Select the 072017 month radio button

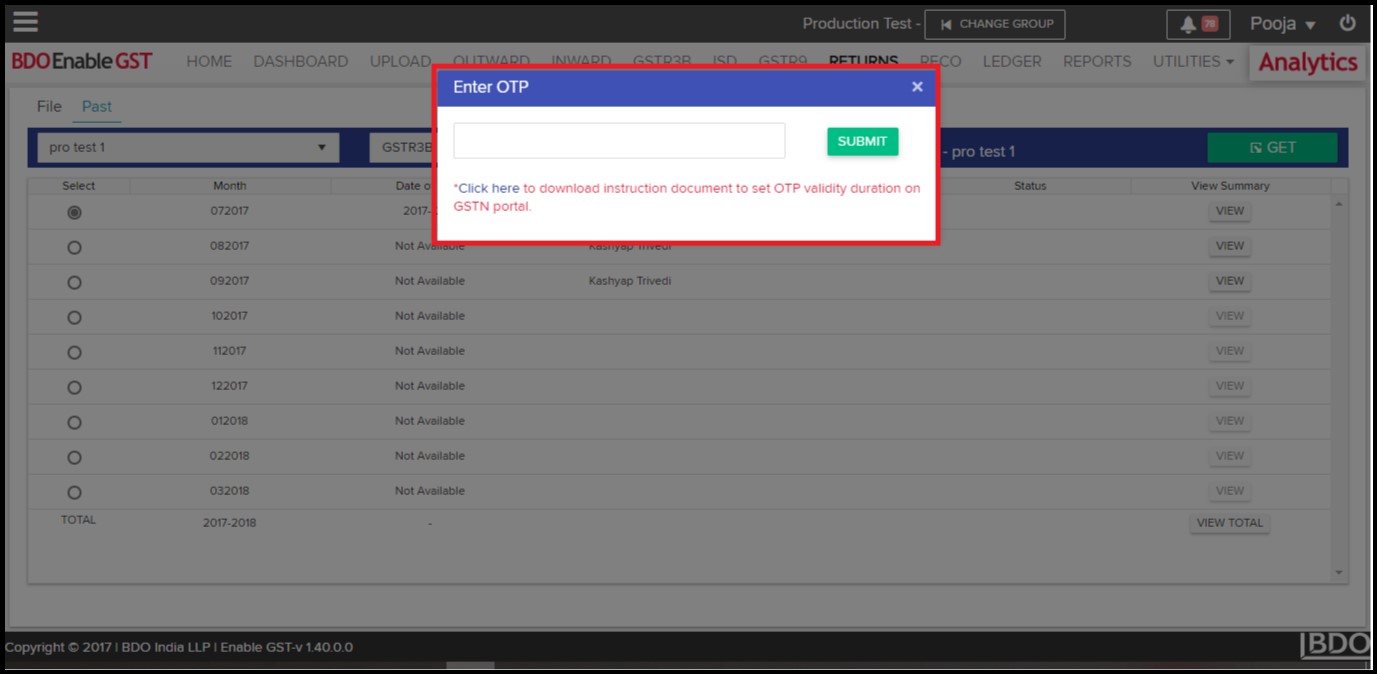(74, 212)
